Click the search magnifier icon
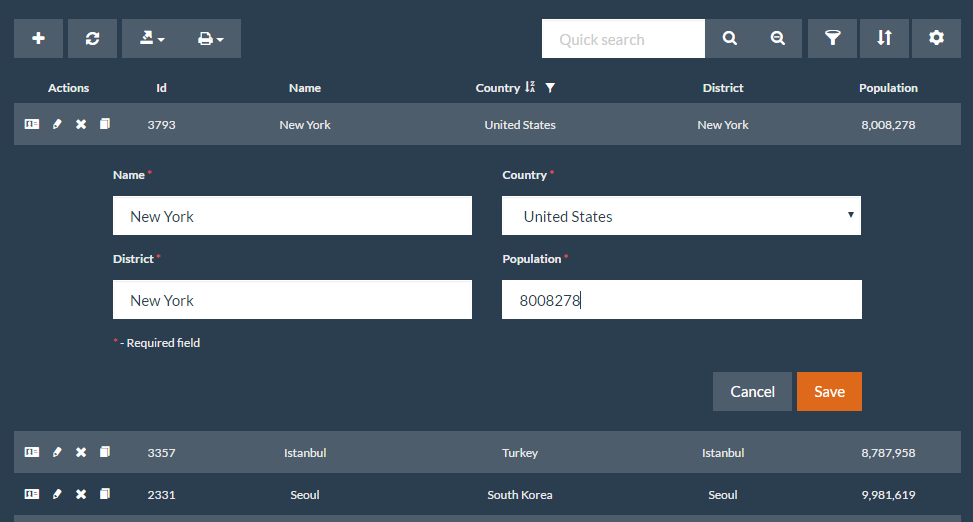The image size is (973, 522). (x=730, y=38)
